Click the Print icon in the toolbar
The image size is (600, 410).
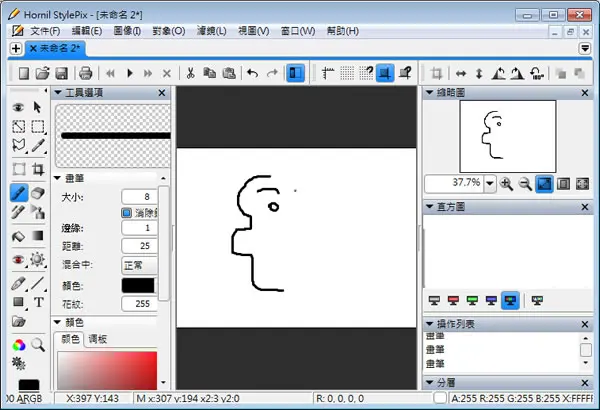[85, 73]
